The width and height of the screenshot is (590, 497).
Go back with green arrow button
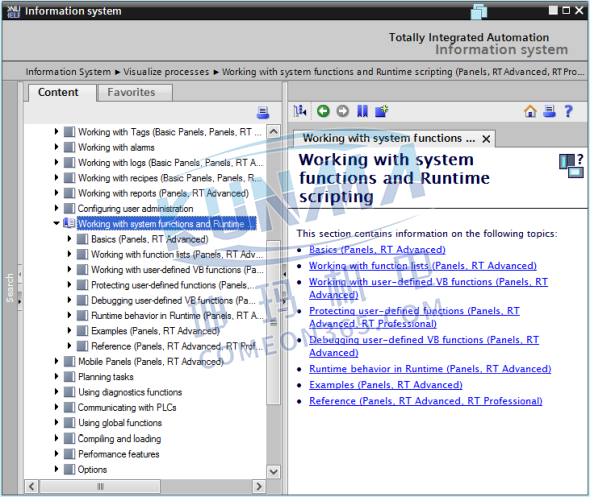pos(323,111)
